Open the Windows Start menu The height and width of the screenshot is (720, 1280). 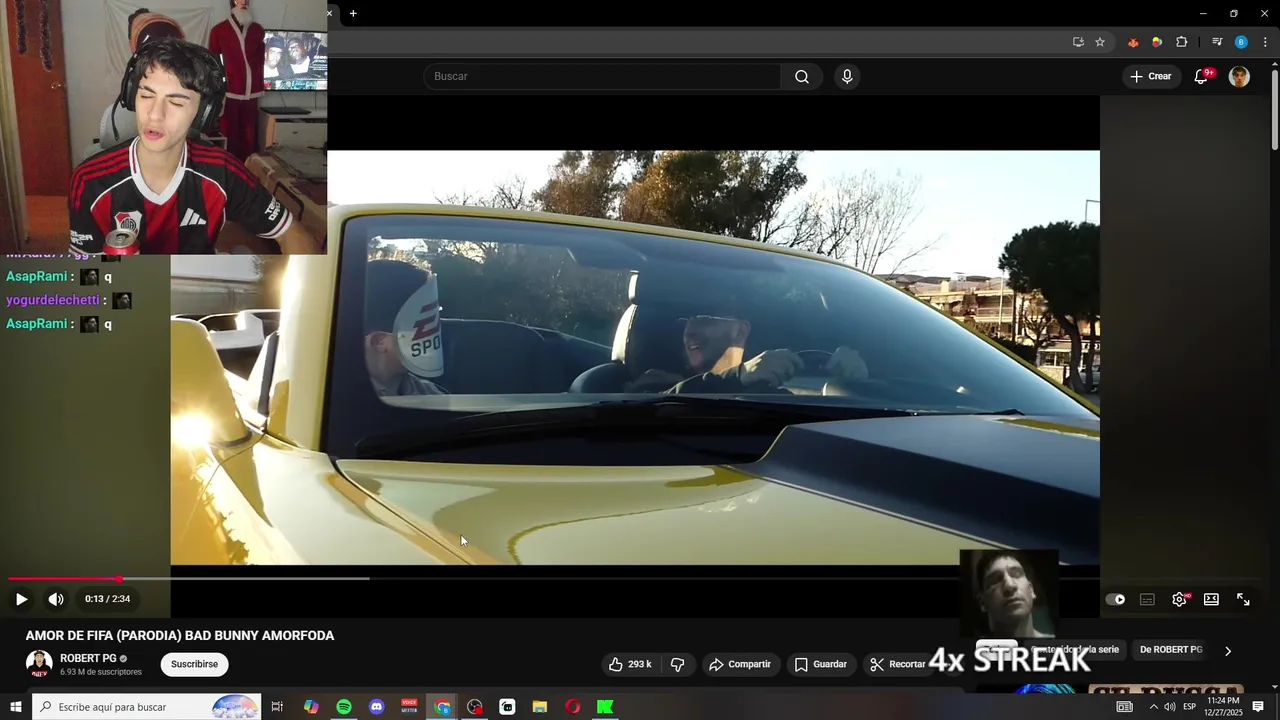16,707
